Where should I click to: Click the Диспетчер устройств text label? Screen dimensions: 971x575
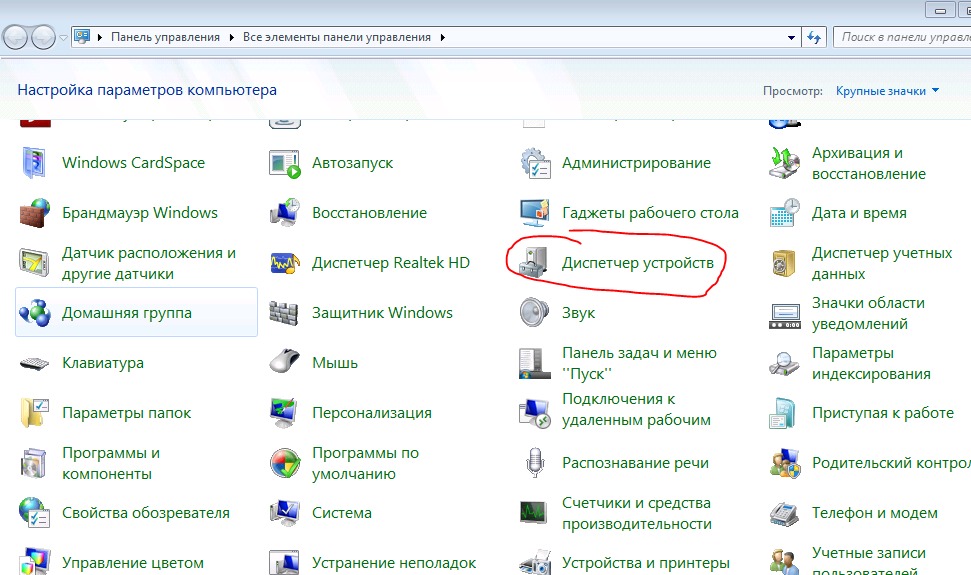click(638, 262)
